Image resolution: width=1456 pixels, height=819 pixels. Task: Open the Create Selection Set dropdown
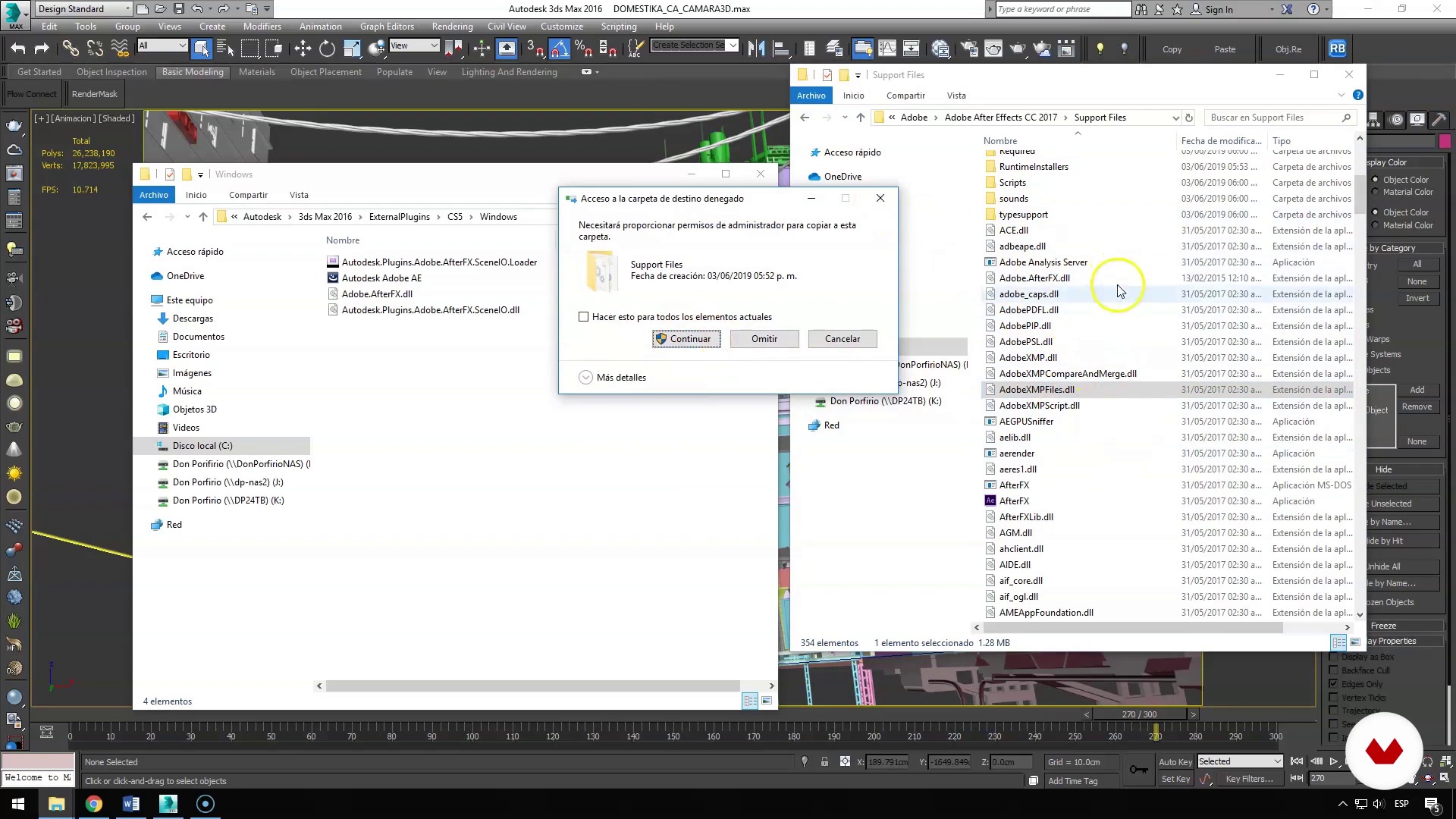click(733, 45)
